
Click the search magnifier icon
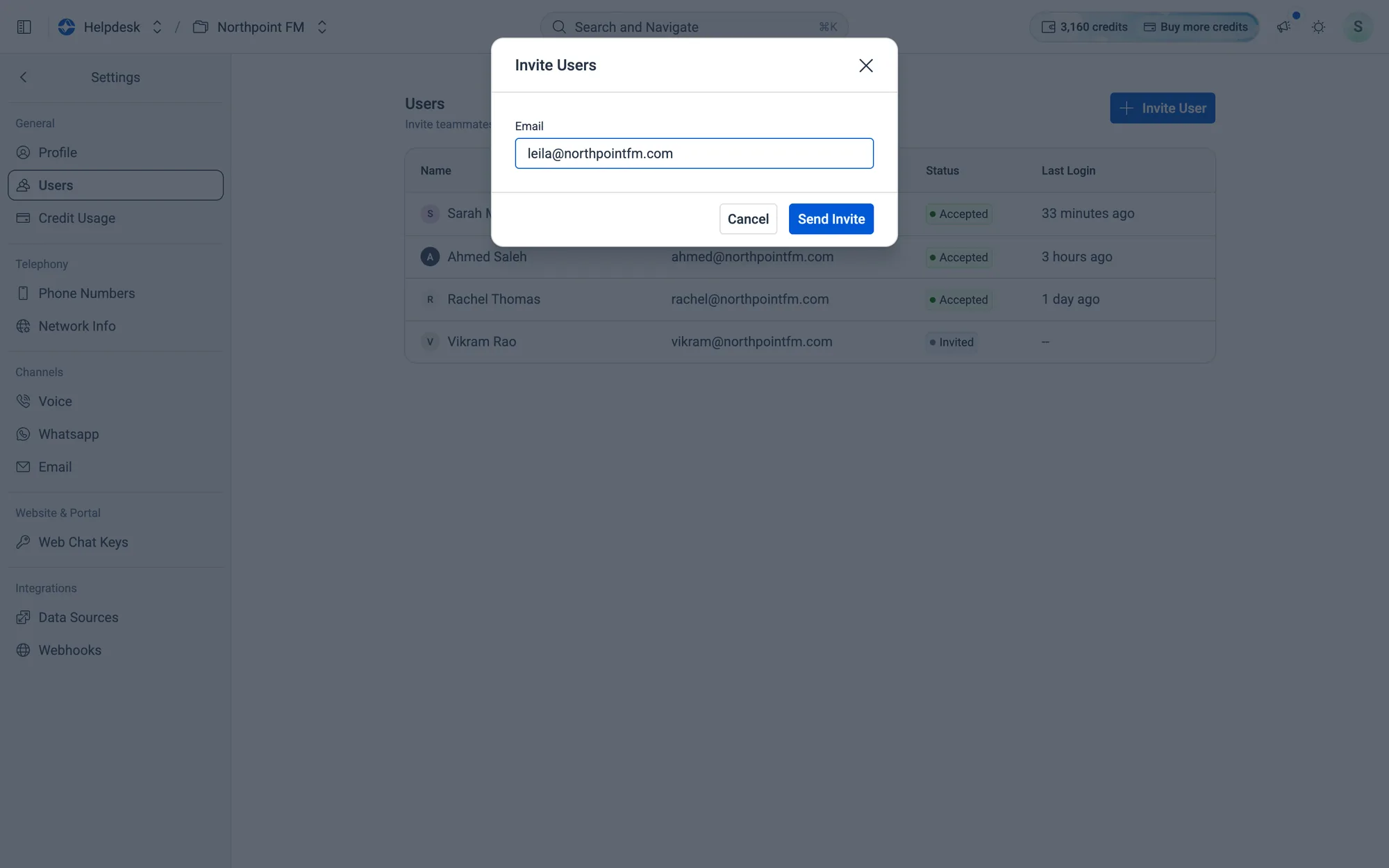pos(558,27)
